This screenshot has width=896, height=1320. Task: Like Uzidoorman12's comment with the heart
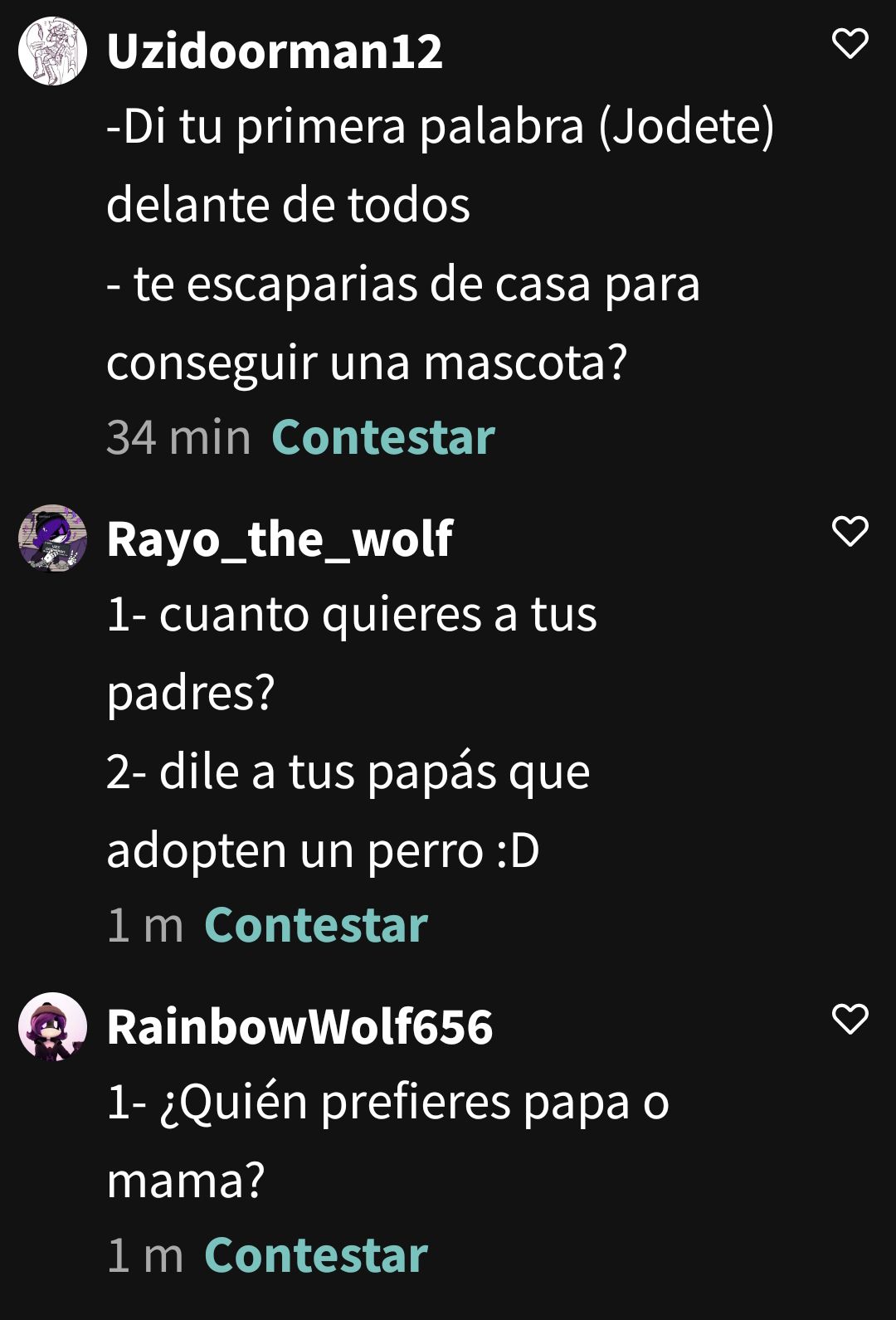[x=850, y=43]
